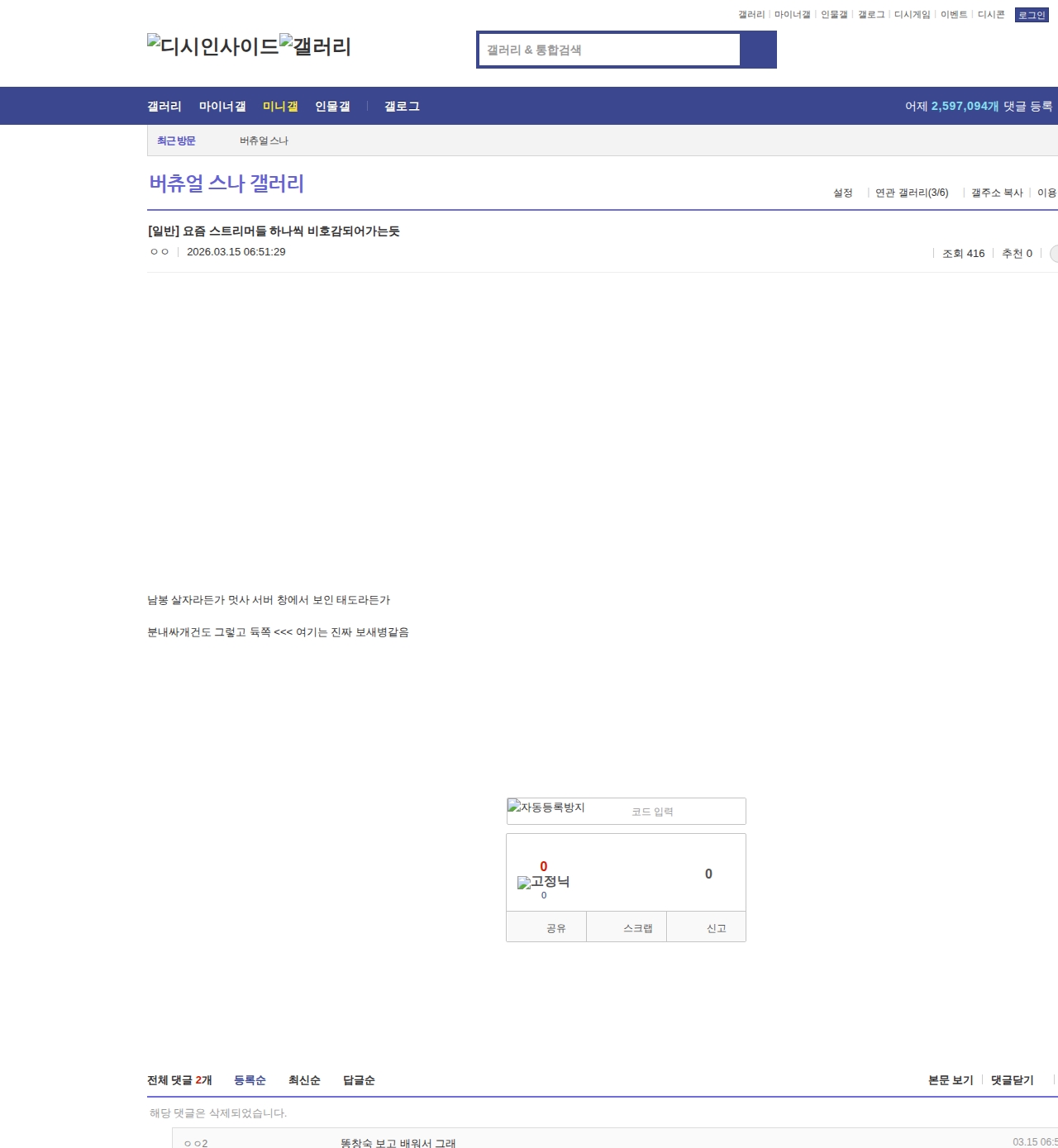The width and height of the screenshot is (1058, 1148).
Task: Click the 디시인사이드 logo image
Action: [212, 46]
